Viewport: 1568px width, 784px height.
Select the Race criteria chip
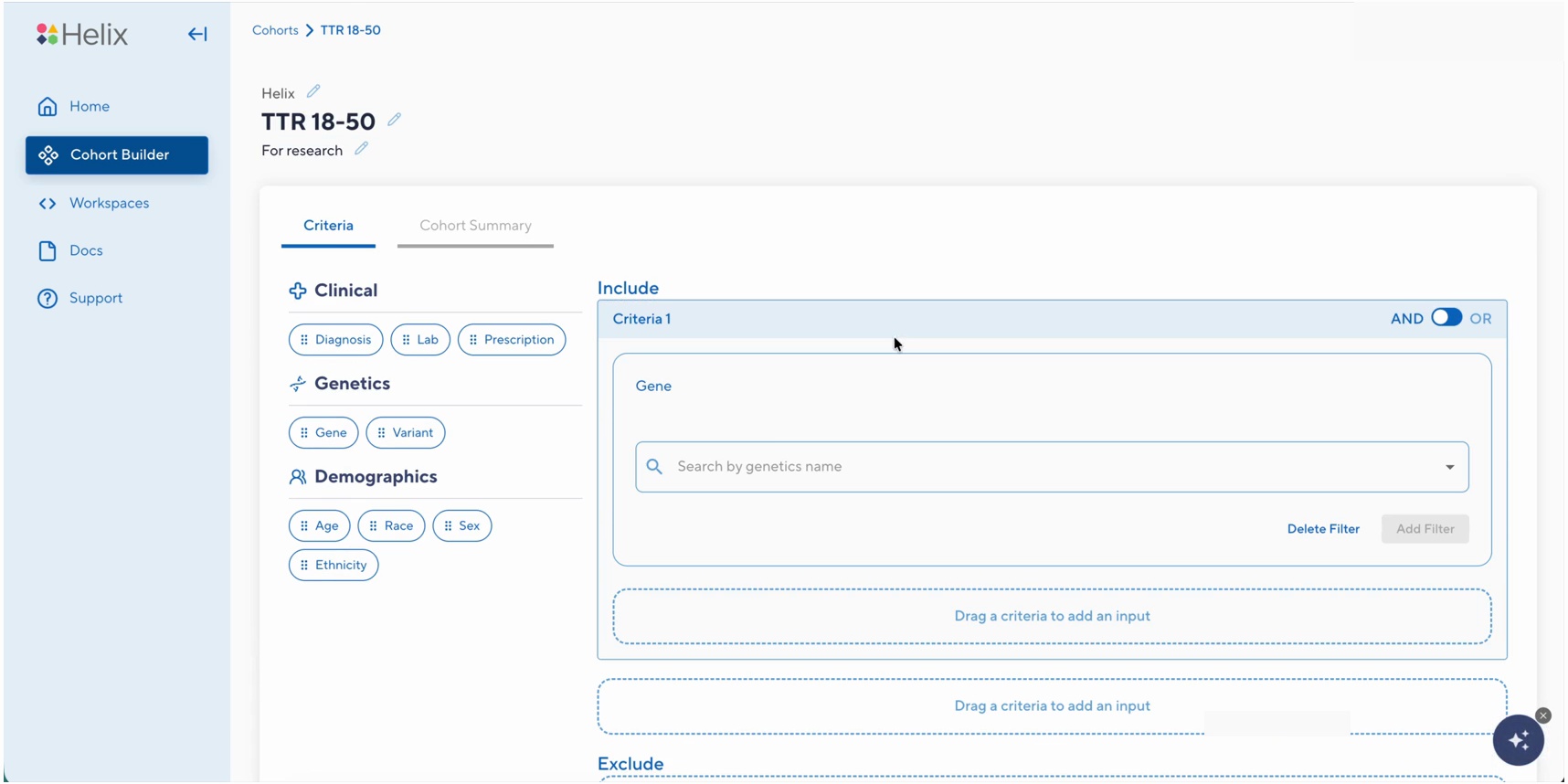(x=391, y=526)
